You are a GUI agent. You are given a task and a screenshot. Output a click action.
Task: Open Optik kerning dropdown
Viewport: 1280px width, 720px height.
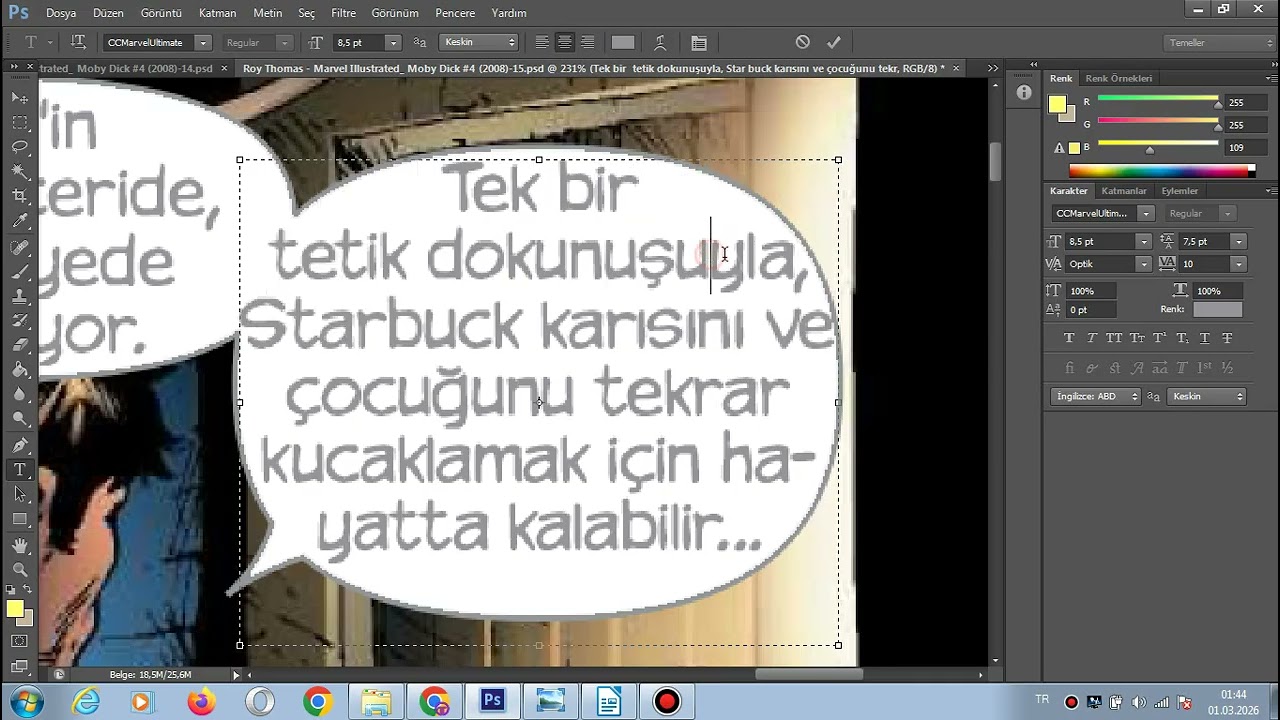pos(1143,264)
